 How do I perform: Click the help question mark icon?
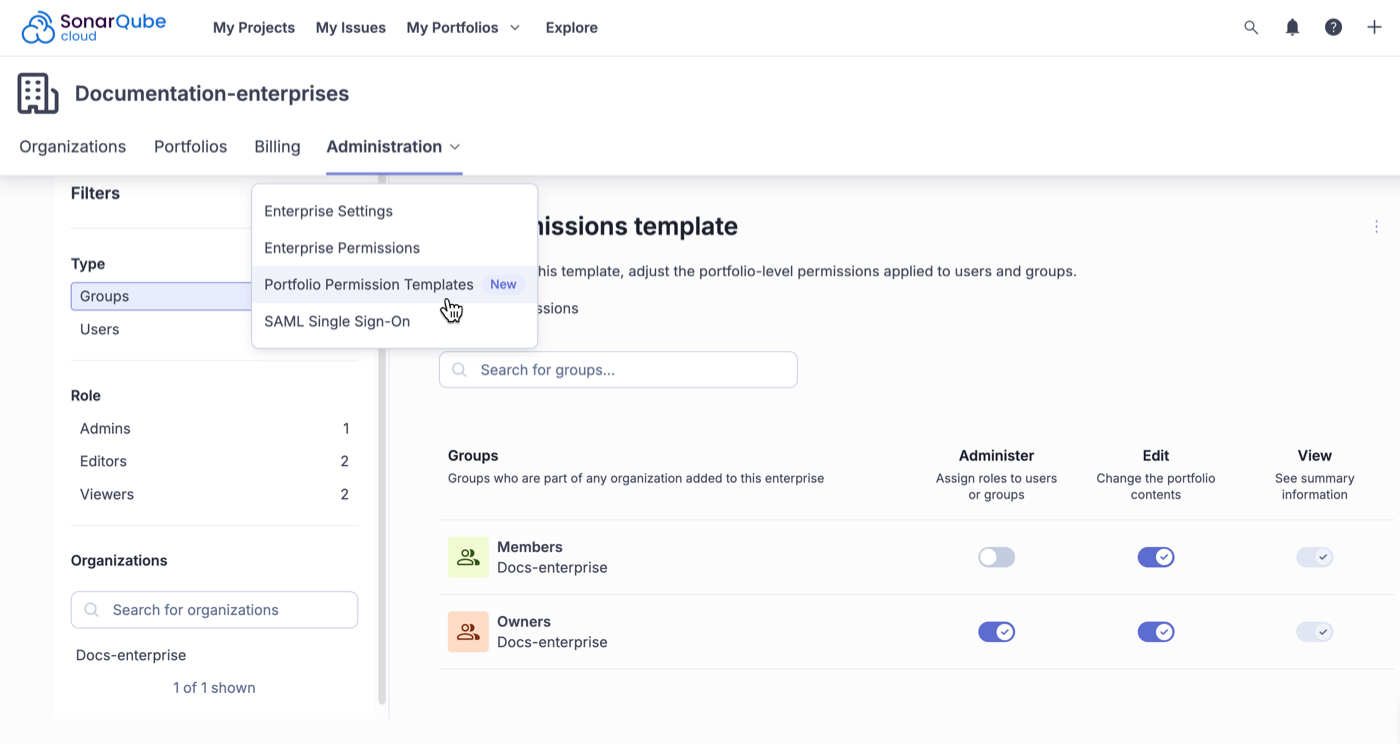(x=1334, y=27)
